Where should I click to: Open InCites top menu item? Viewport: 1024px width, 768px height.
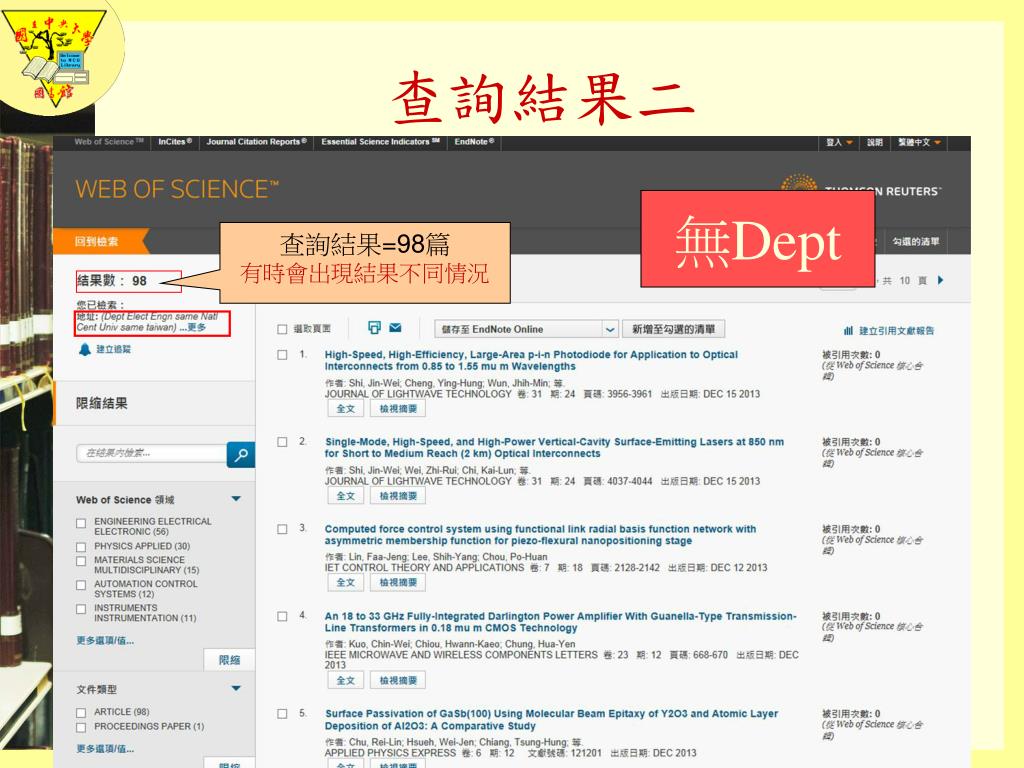pos(175,142)
